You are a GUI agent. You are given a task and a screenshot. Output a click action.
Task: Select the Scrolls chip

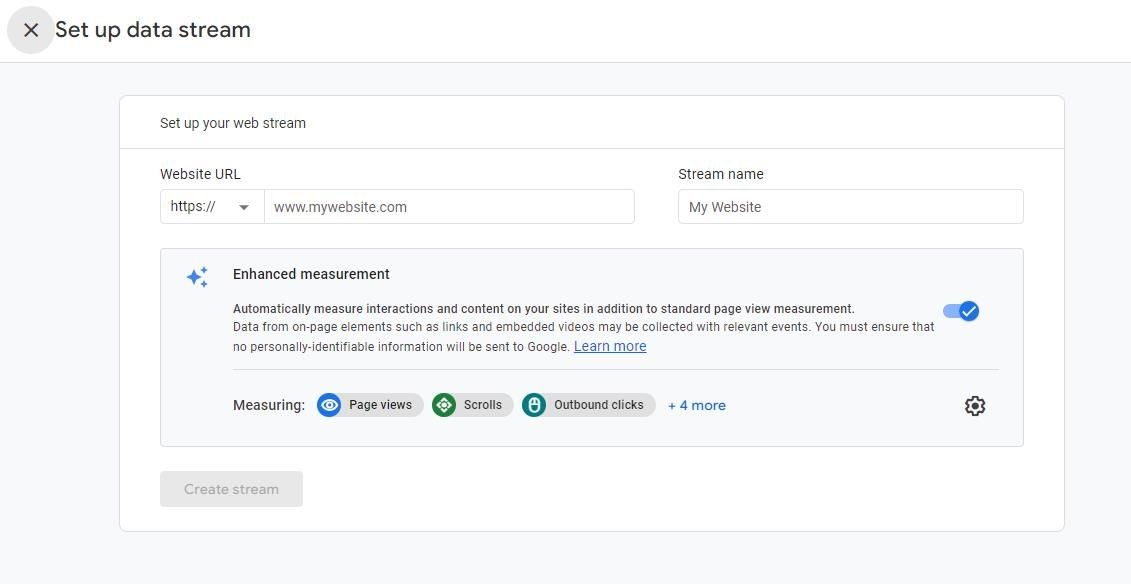(471, 405)
